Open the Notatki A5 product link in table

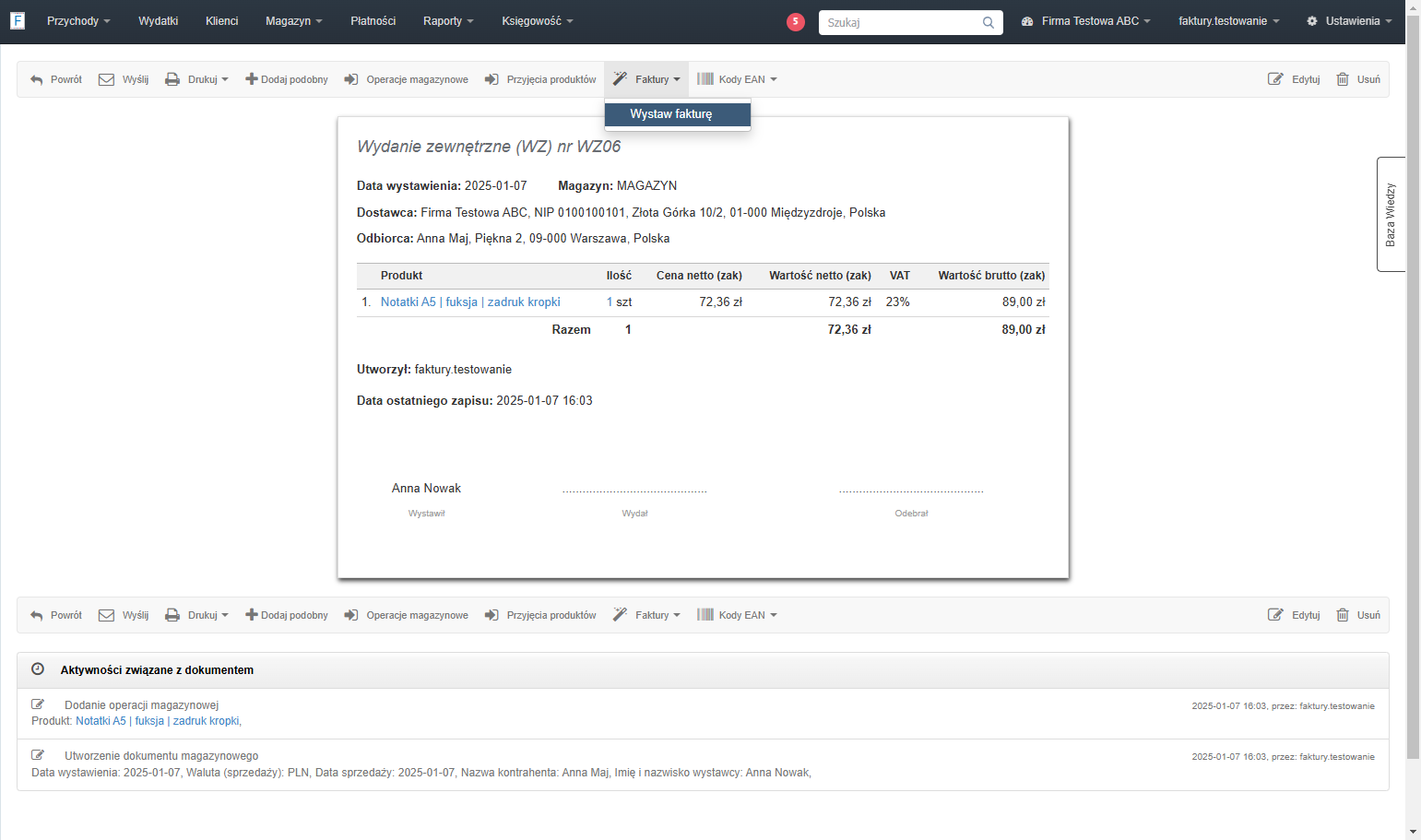[x=470, y=302]
